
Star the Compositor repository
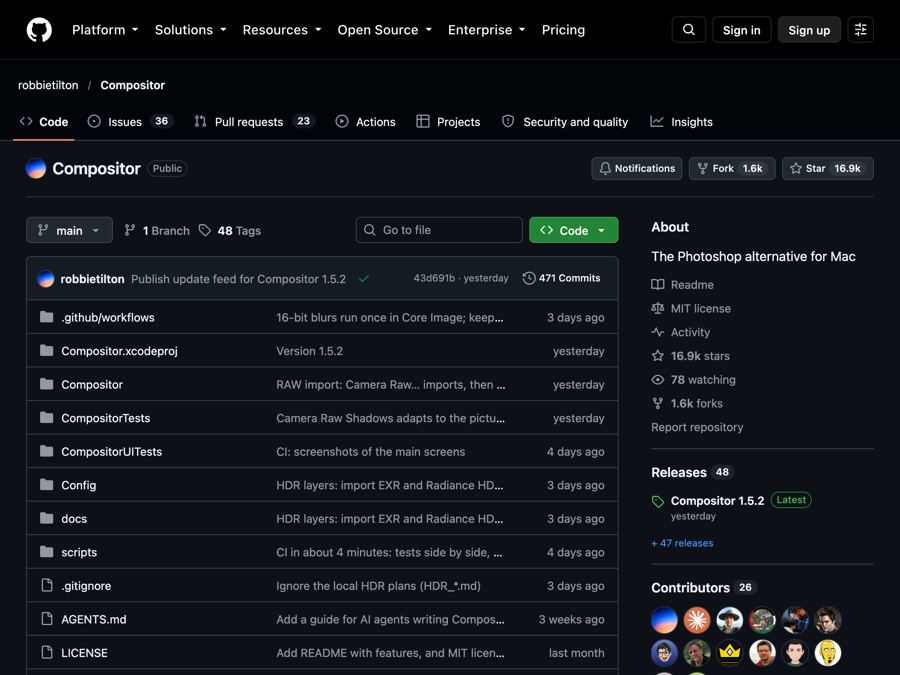click(828, 169)
